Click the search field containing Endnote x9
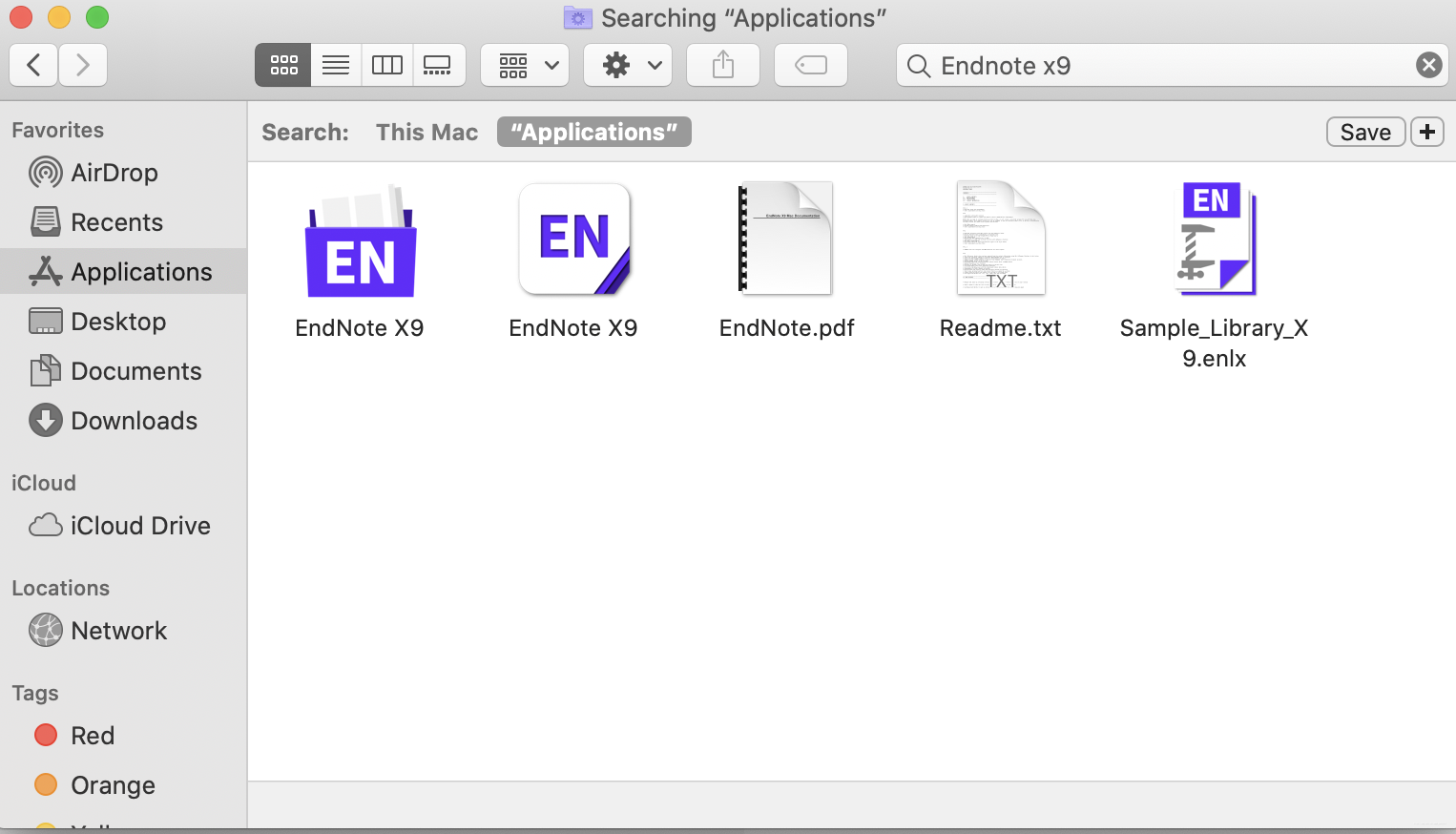This screenshot has height=834, width=1456. [1172, 65]
